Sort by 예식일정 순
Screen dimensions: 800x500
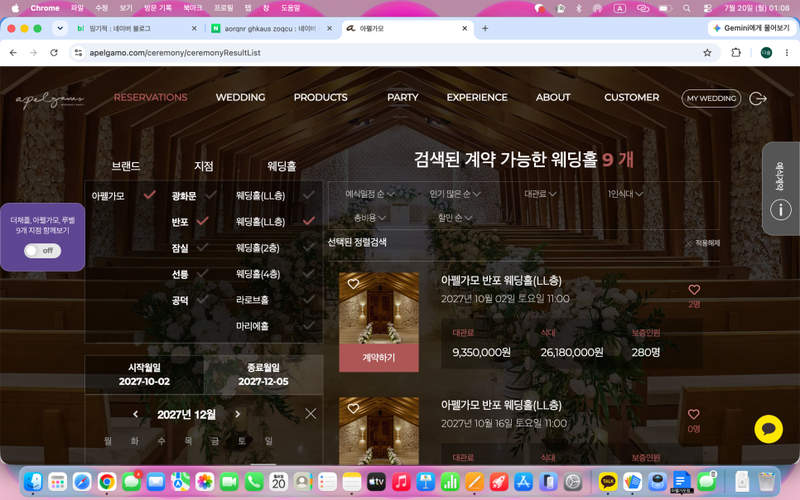click(369, 194)
